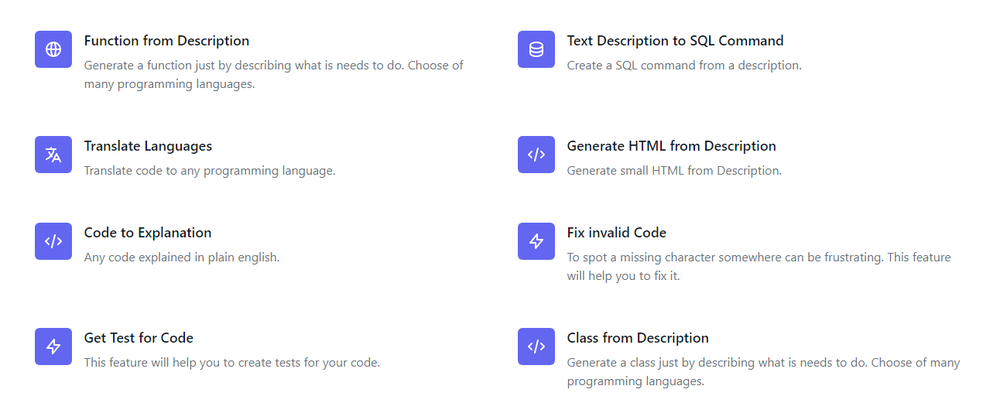Click the 'Create a SQL command from a description' text

click(x=684, y=65)
